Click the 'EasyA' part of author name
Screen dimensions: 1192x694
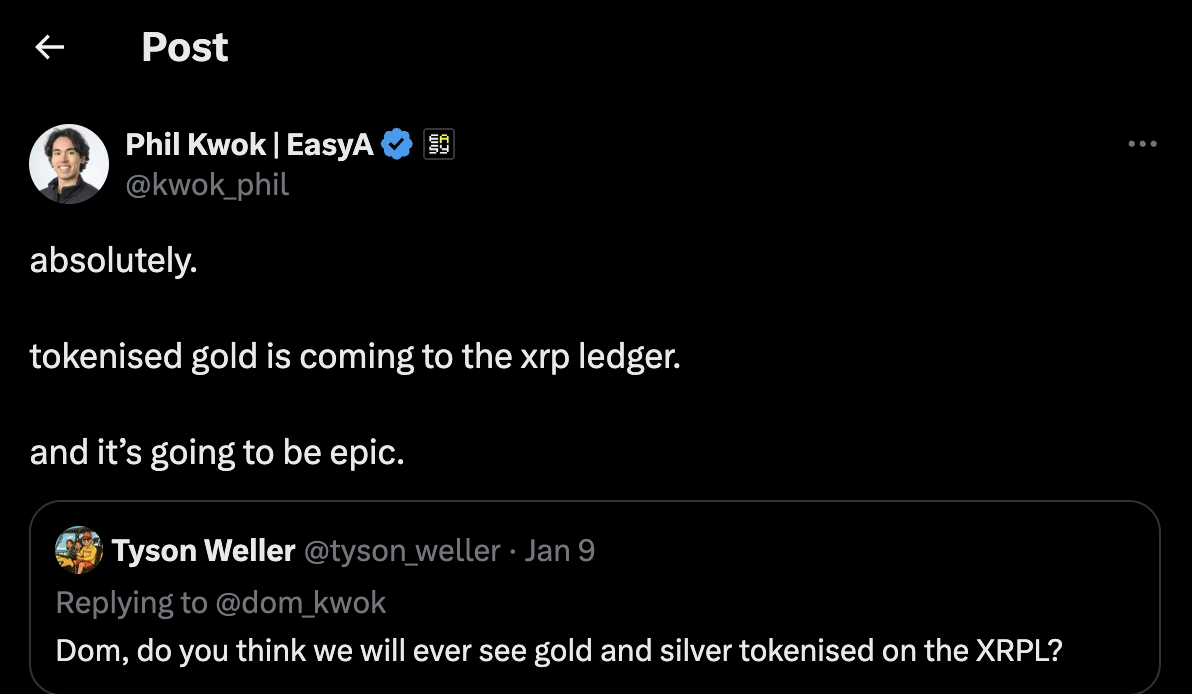pyautogui.click(x=329, y=145)
